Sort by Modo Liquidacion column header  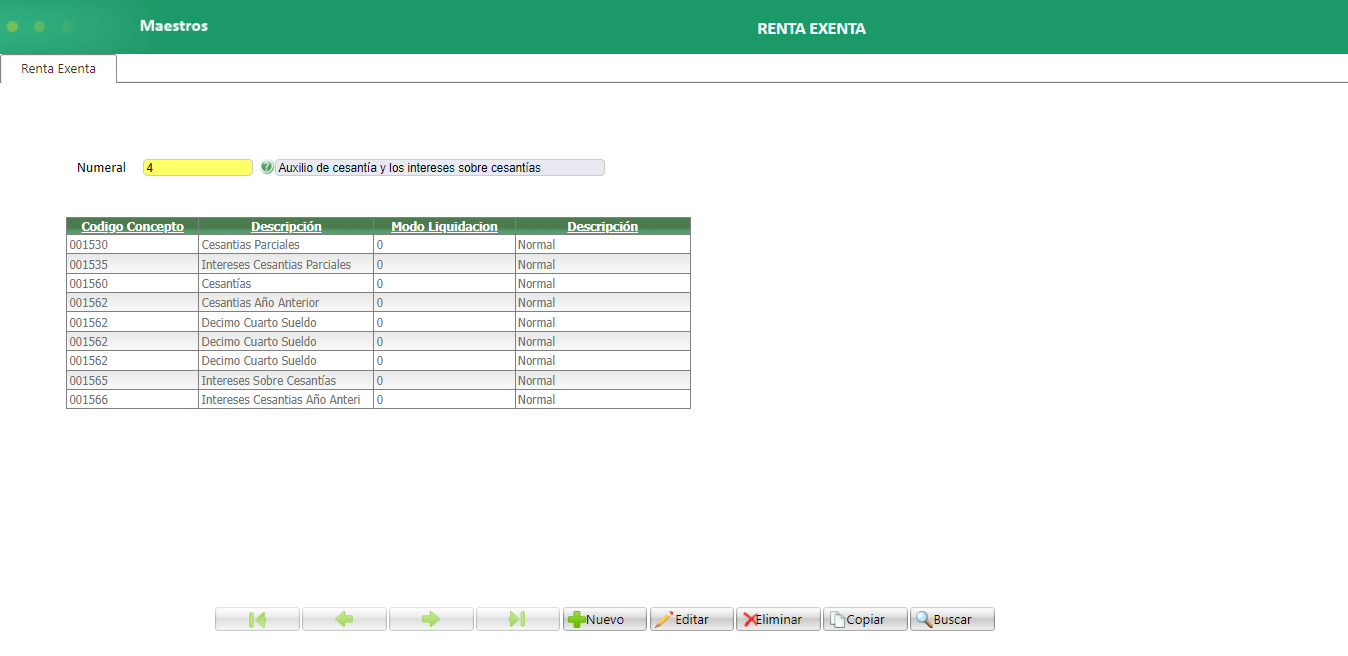(x=444, y=227)
